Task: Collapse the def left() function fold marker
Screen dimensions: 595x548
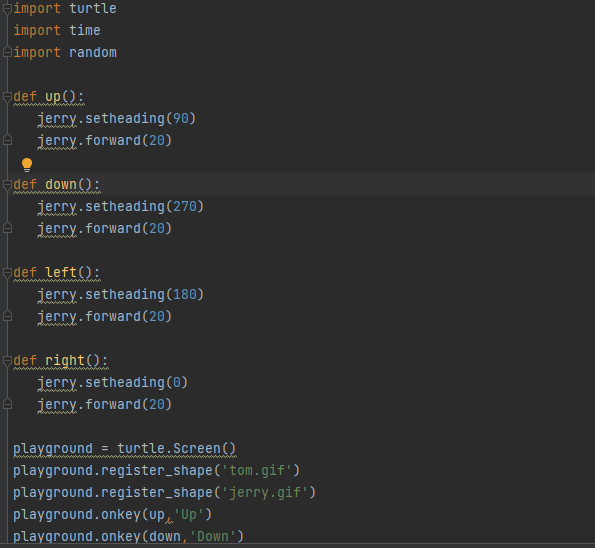Action: click(x=7, y=273)
